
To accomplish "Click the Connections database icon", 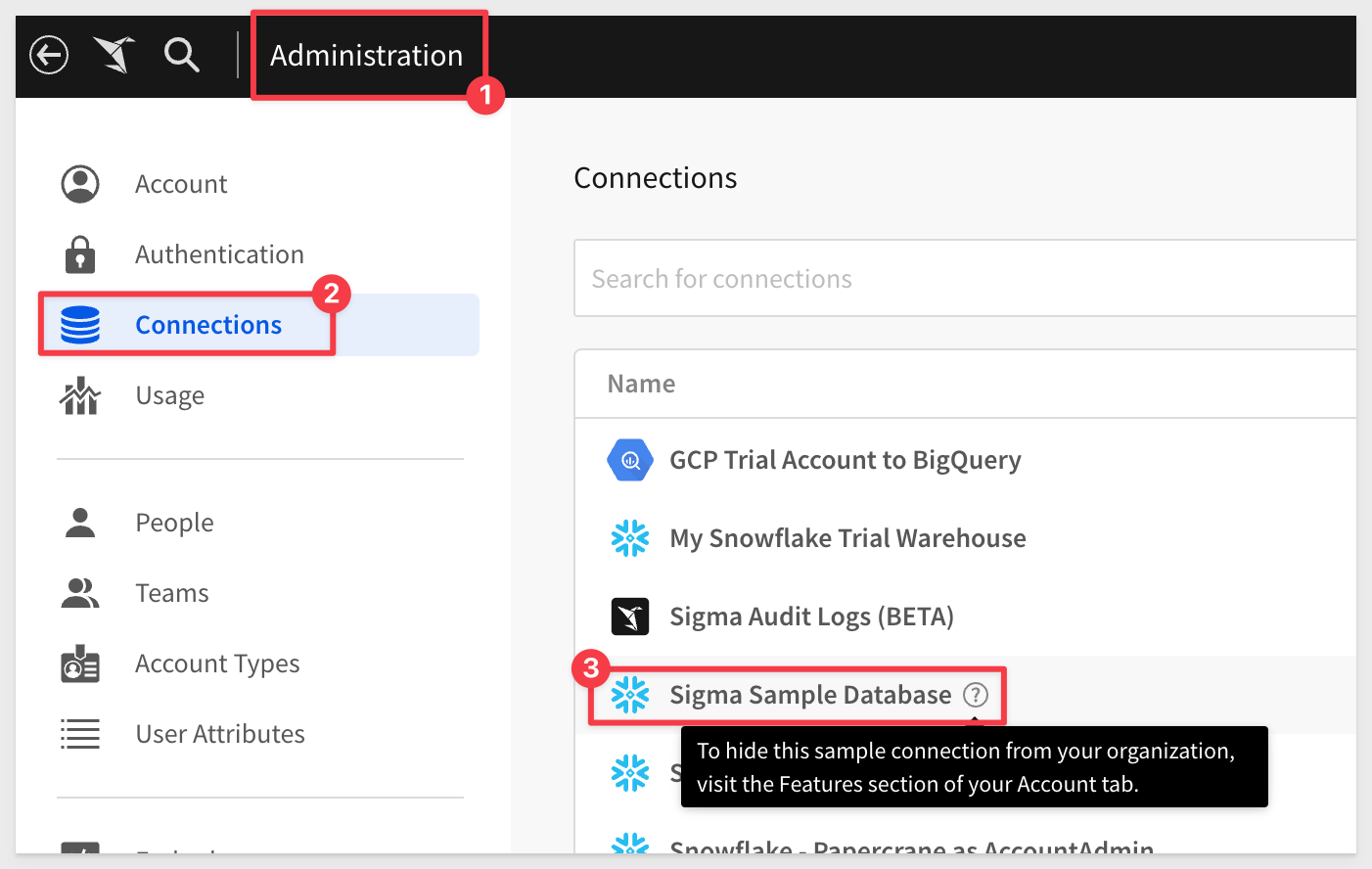I will pyautogui.click(x=80, y=325).
